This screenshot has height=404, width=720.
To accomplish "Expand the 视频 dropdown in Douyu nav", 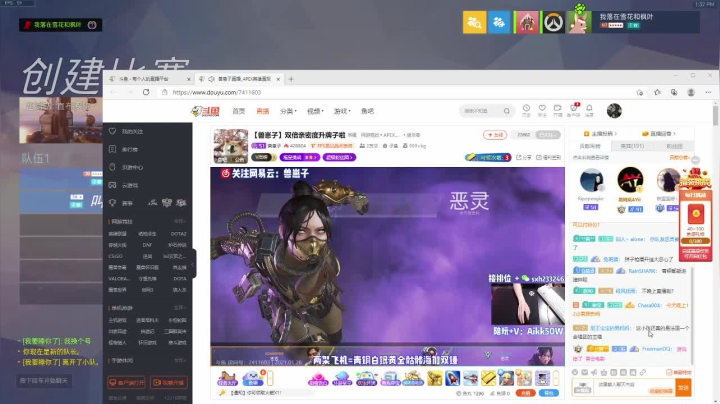I will pos(315,111).
